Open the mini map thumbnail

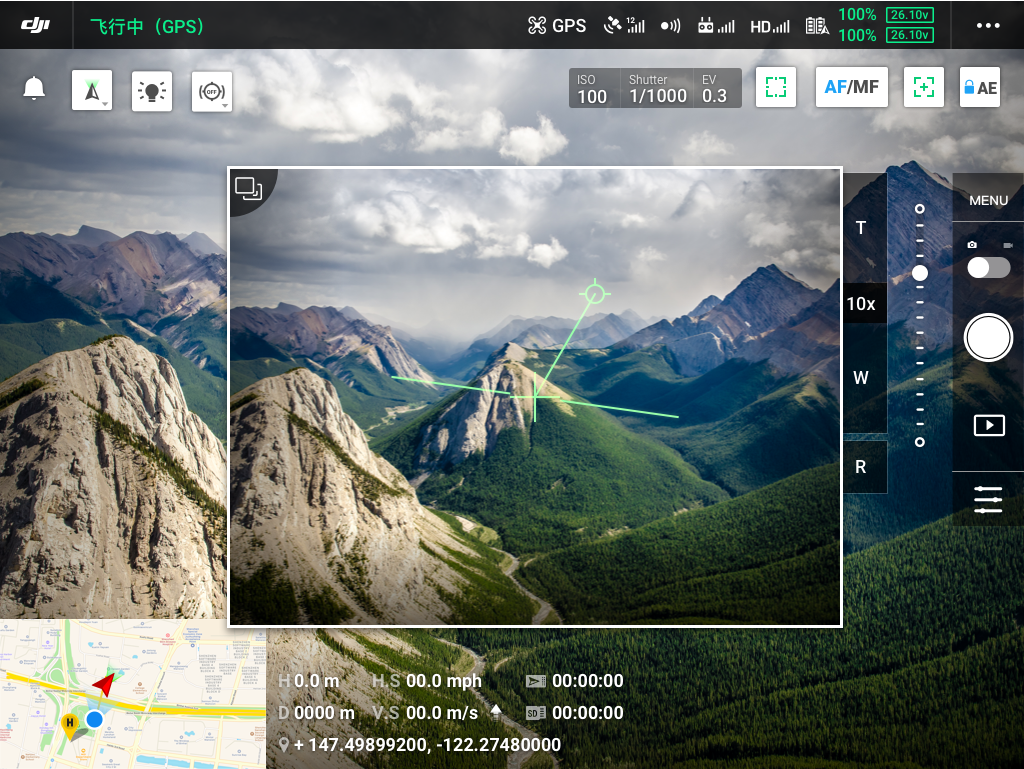tap(133, 694)
